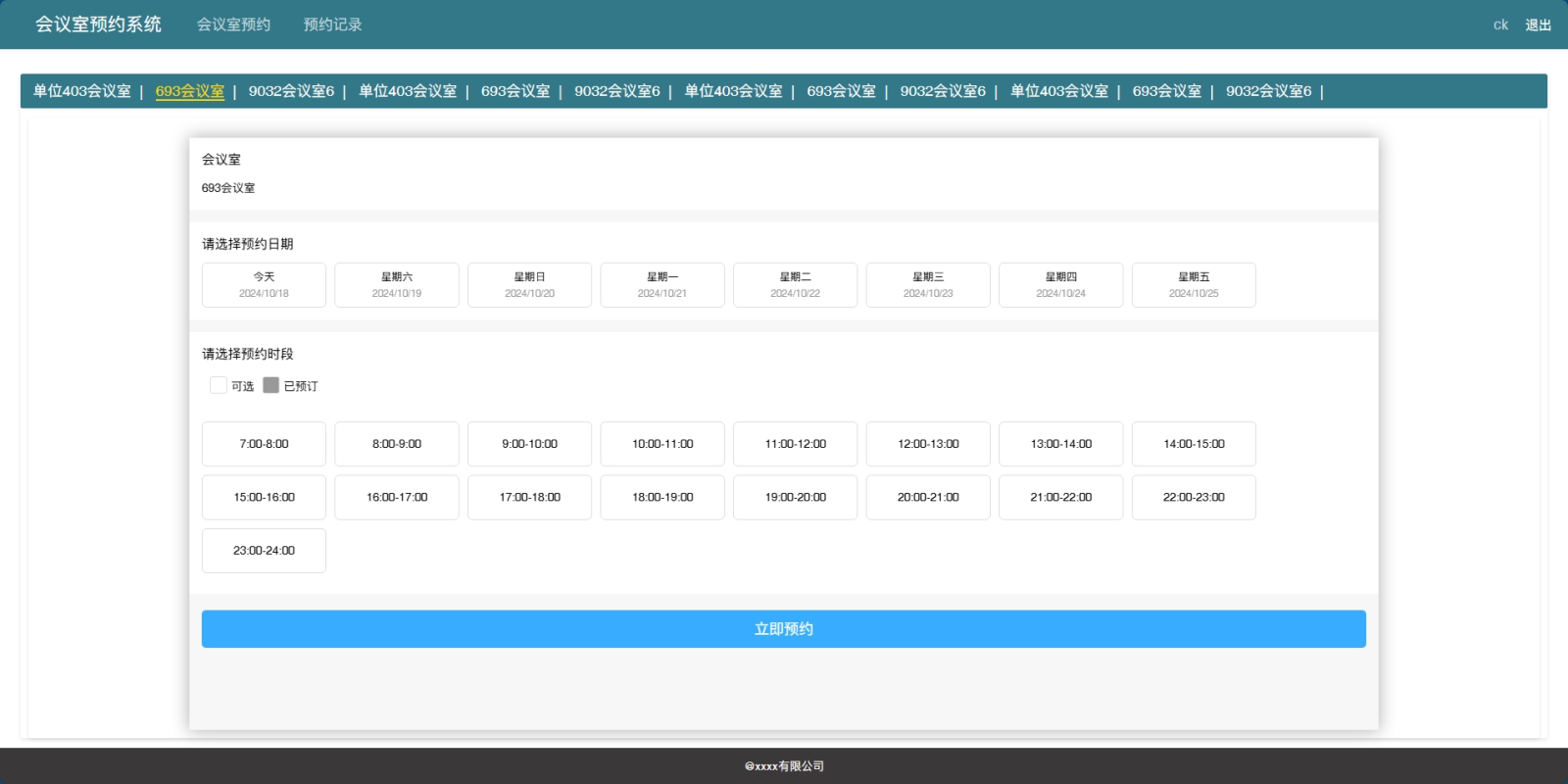Select 星期五 2024/10/25 date option
Screen dimensions: 1568x784
coord(1194,285)
